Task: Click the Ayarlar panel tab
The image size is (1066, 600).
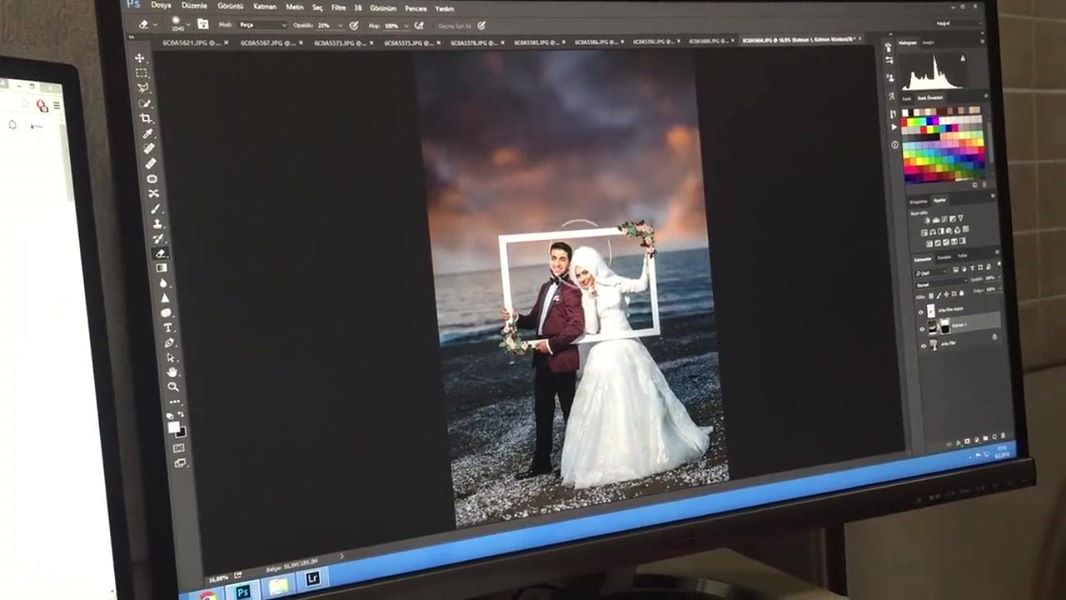Action: pyautogui.click(x=940, y=200)
